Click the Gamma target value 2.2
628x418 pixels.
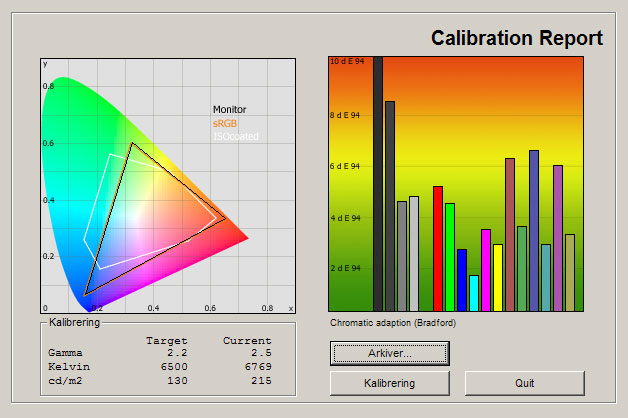click(x=175, y=354)
